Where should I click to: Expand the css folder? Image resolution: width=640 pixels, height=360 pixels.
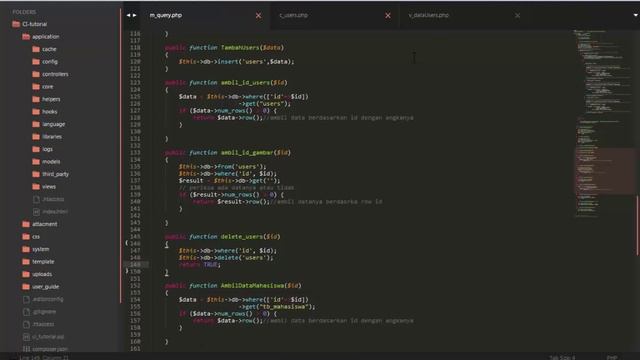pos(31,237)
